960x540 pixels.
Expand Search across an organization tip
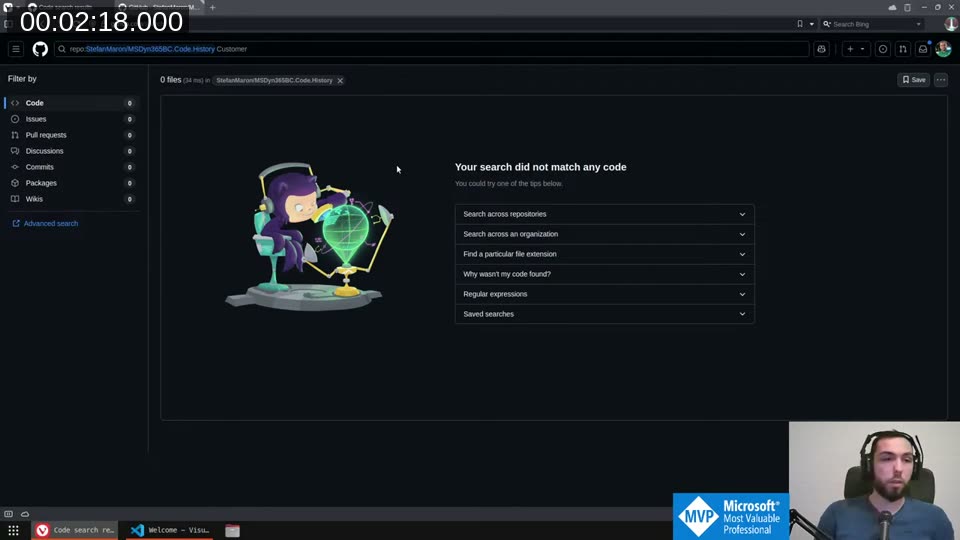(x=604, y=234)
